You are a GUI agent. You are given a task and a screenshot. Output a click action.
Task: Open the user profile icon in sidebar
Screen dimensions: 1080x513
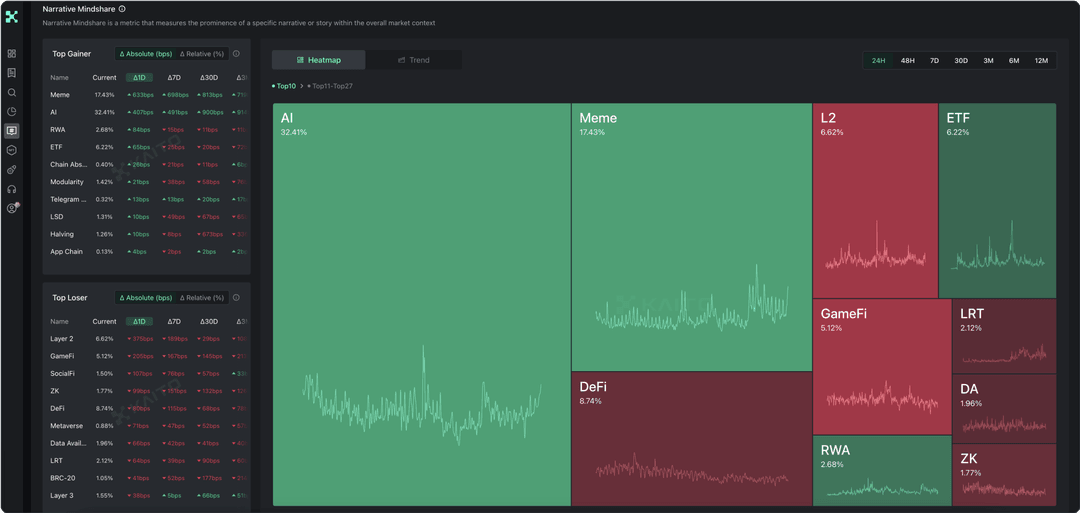tap(12, 208)
